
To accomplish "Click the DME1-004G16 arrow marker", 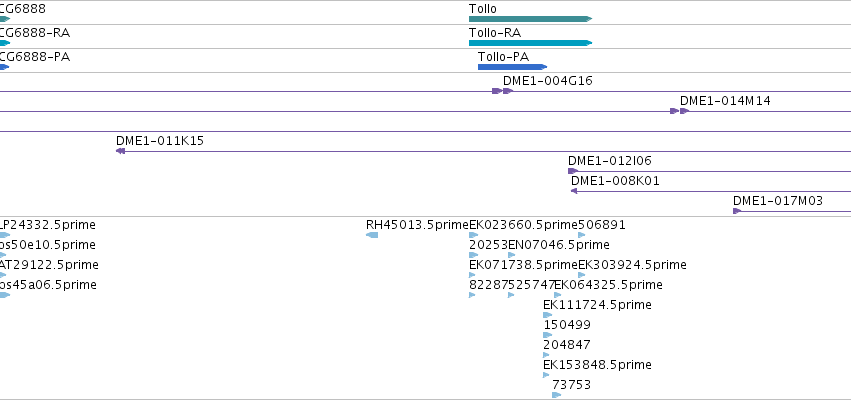I will (x=503, y=91).
